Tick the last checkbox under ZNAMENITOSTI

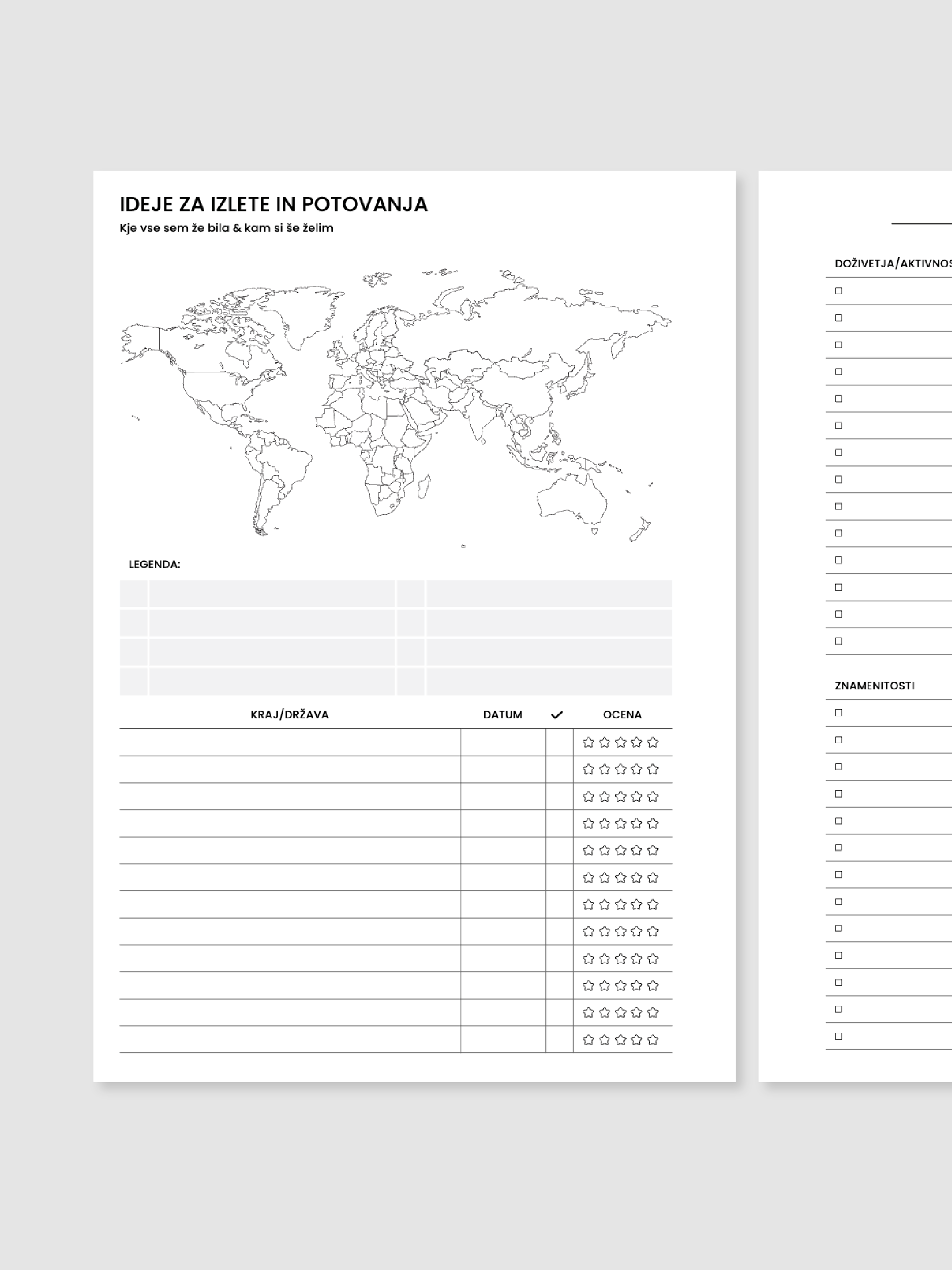pyautogui.click(x=838, y=1036)
